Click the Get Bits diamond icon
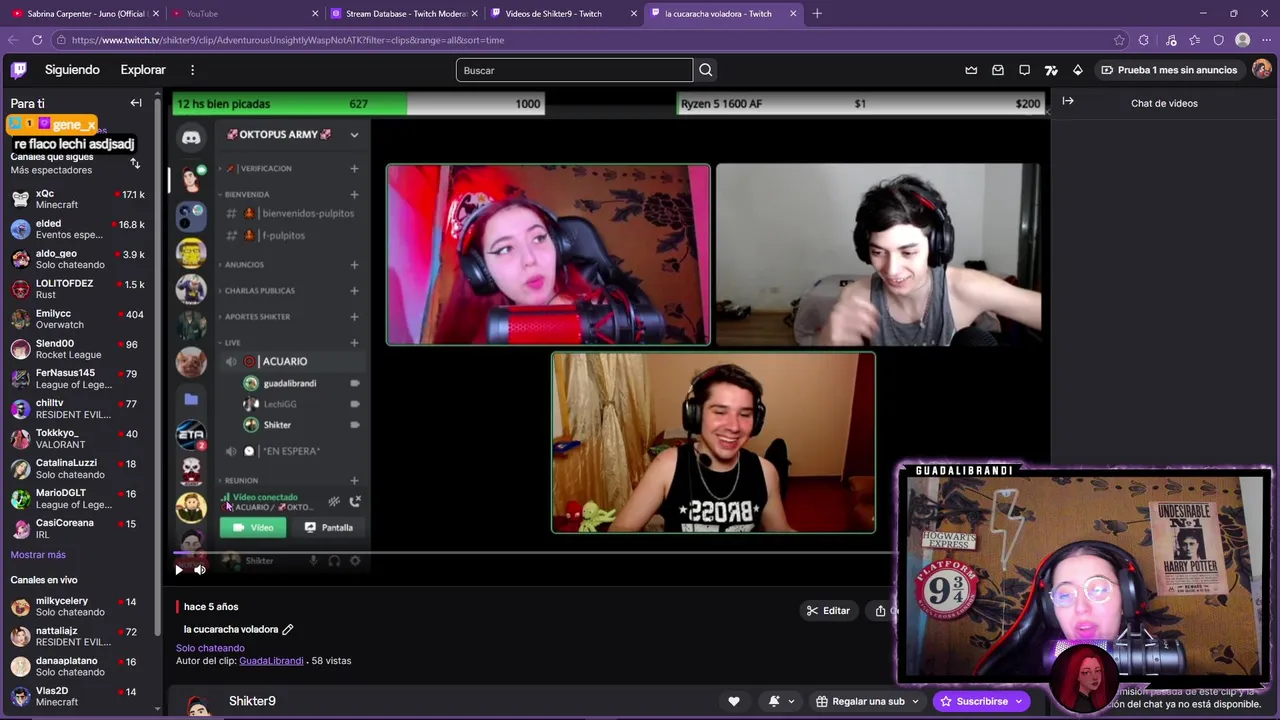The width and height of the screenshot is (1280, 720). tap(1077, 70)
